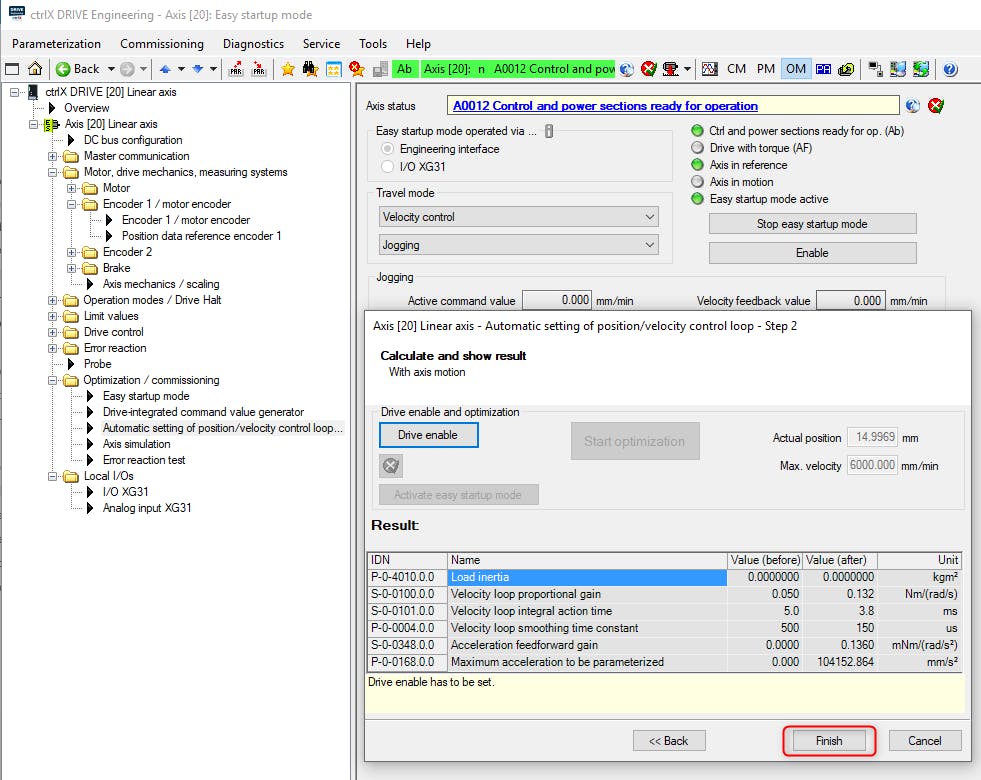Click the green network computers icon
This screenshot has height=780, width=981.
(x=921, y=69)
